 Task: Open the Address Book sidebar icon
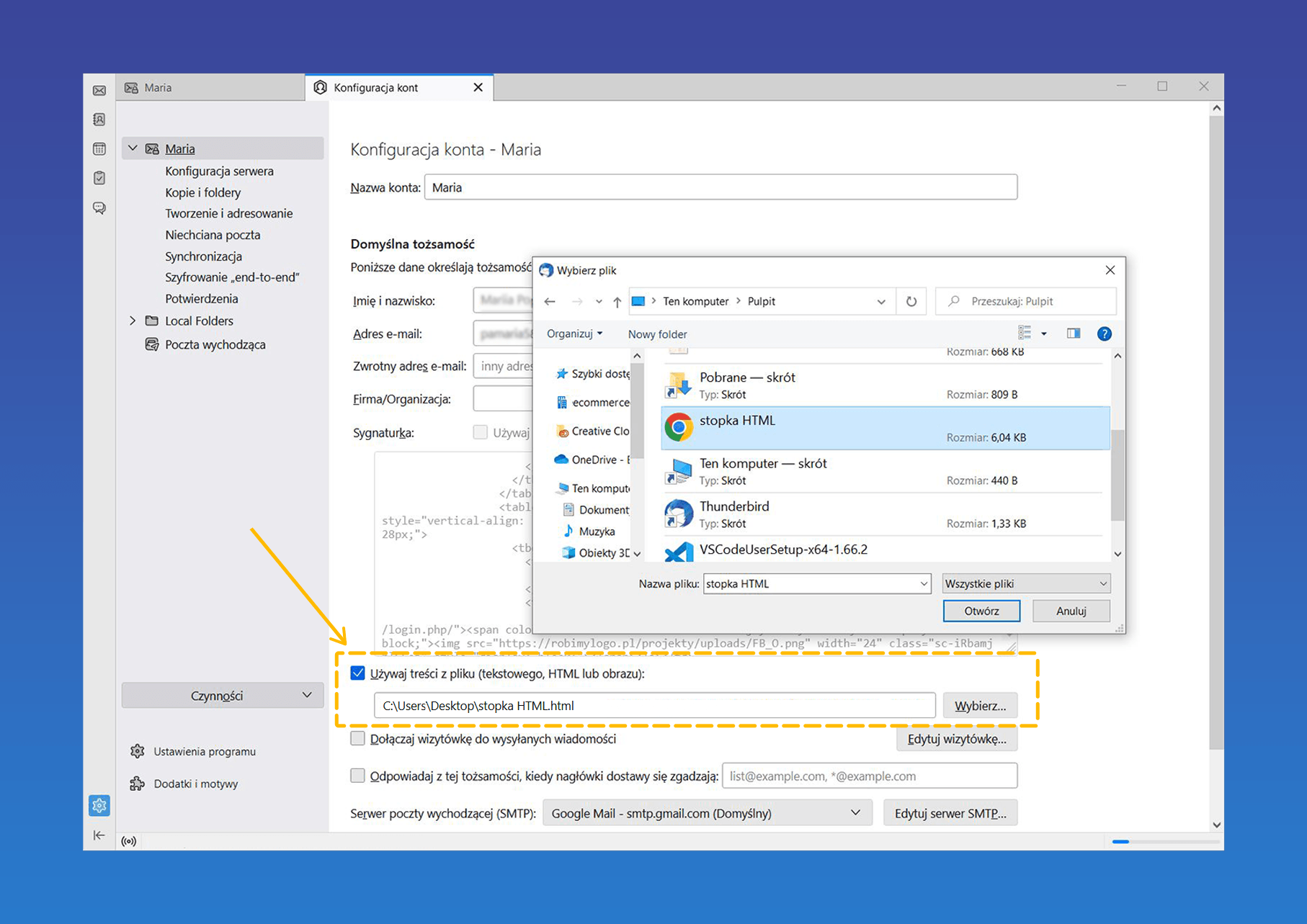coord(99,120)
